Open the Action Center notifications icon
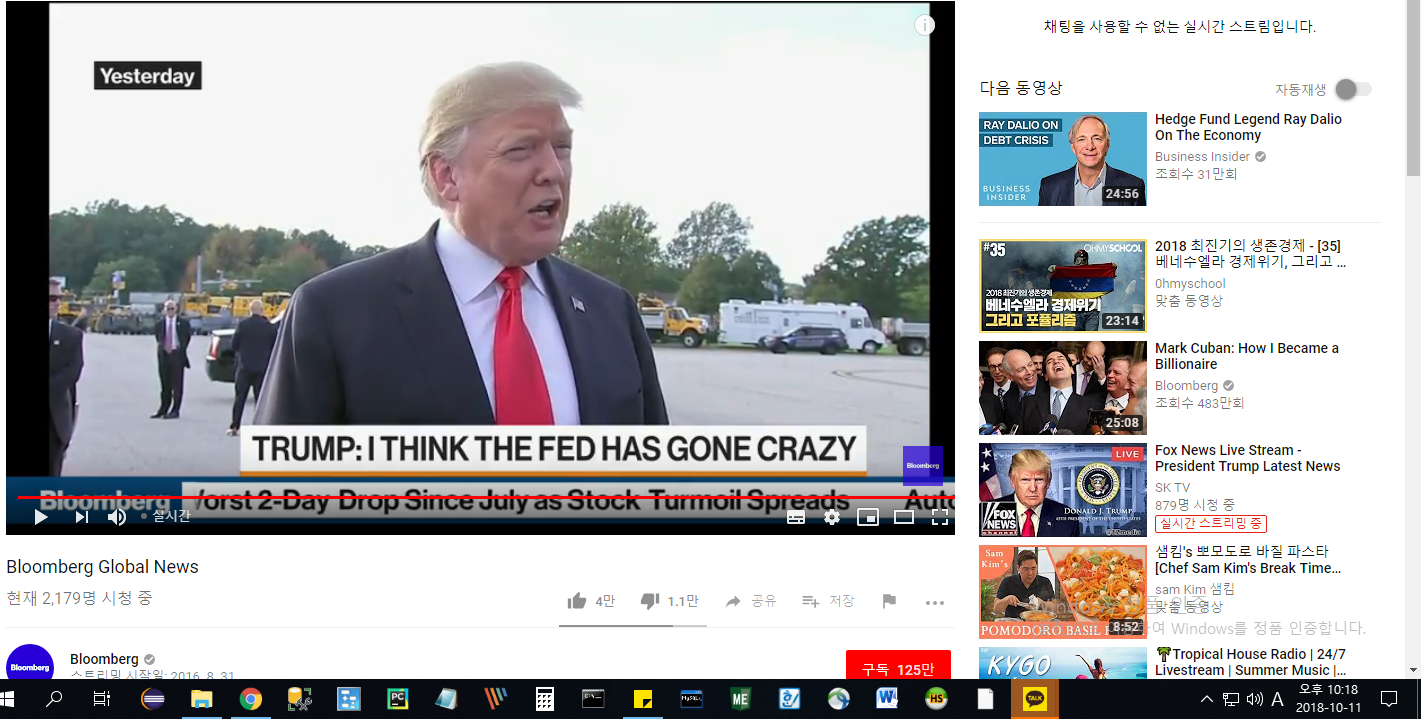The height and width of the screenshot is (719, 1421). [x=1388, y=699]
